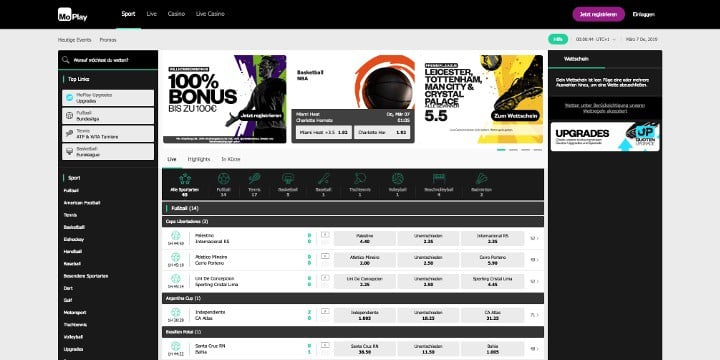Screen dimensions: 720x360
Task: Open the Fußball Bundesliga top link
Action: pos(108,116)
